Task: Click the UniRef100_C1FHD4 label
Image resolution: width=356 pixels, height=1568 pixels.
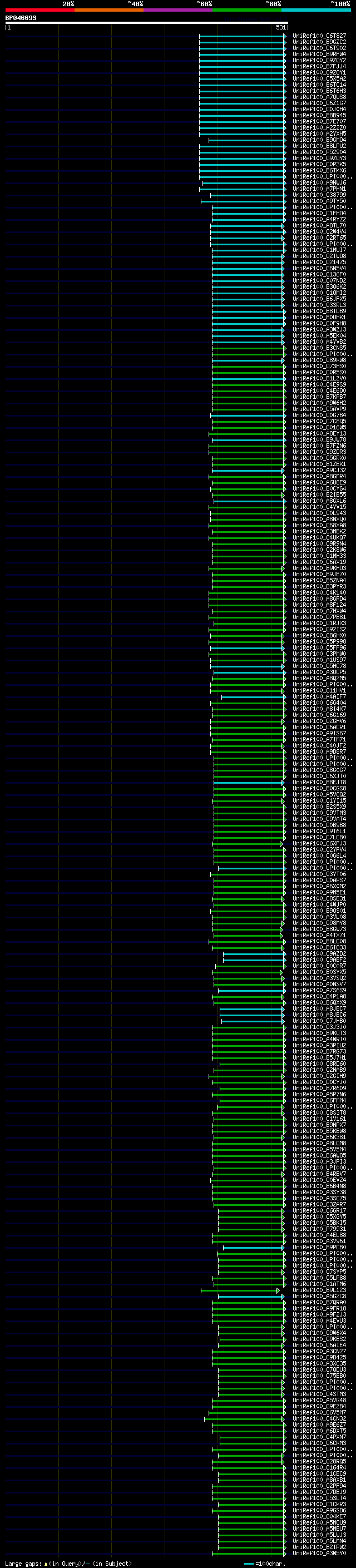Action: pyautogui.click(x=319, y=213)
